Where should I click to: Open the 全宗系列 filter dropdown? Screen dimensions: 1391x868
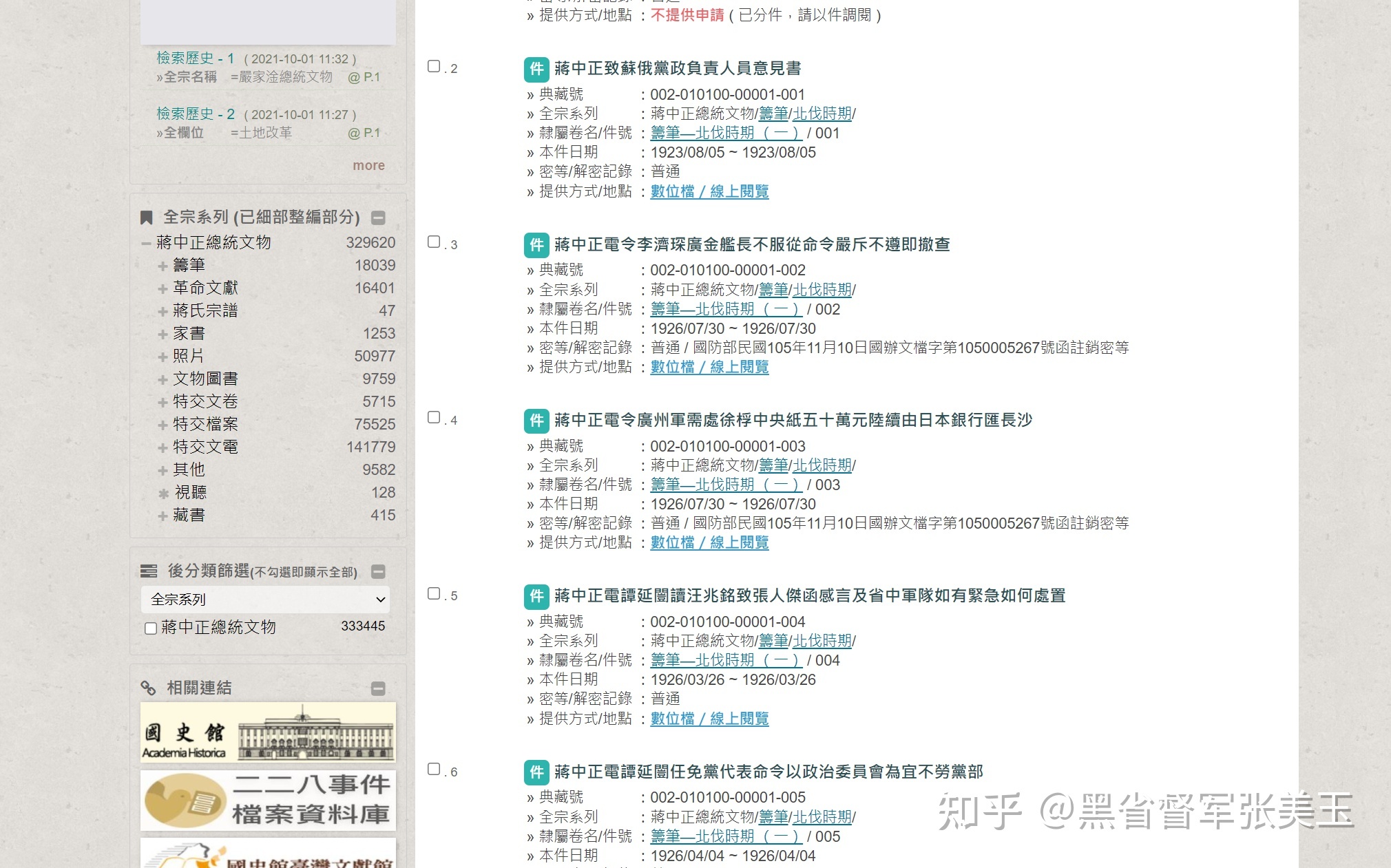point(265,600)
